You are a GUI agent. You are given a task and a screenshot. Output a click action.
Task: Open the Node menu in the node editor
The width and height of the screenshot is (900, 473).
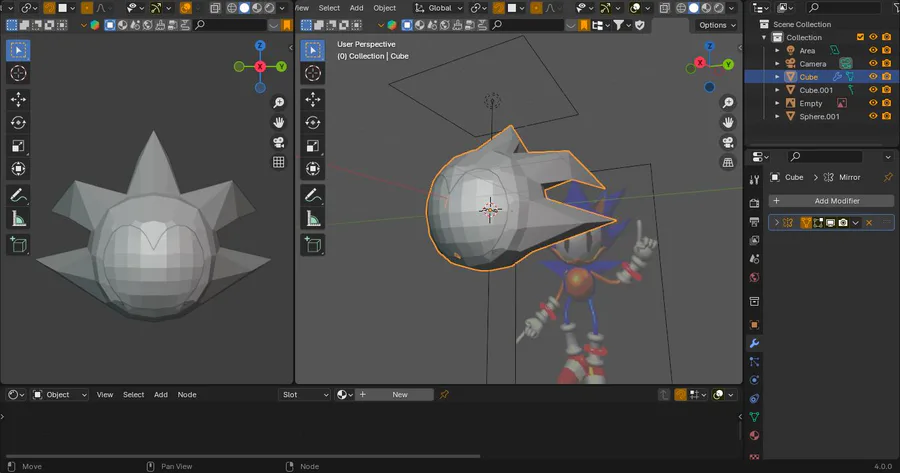(187, 395)
